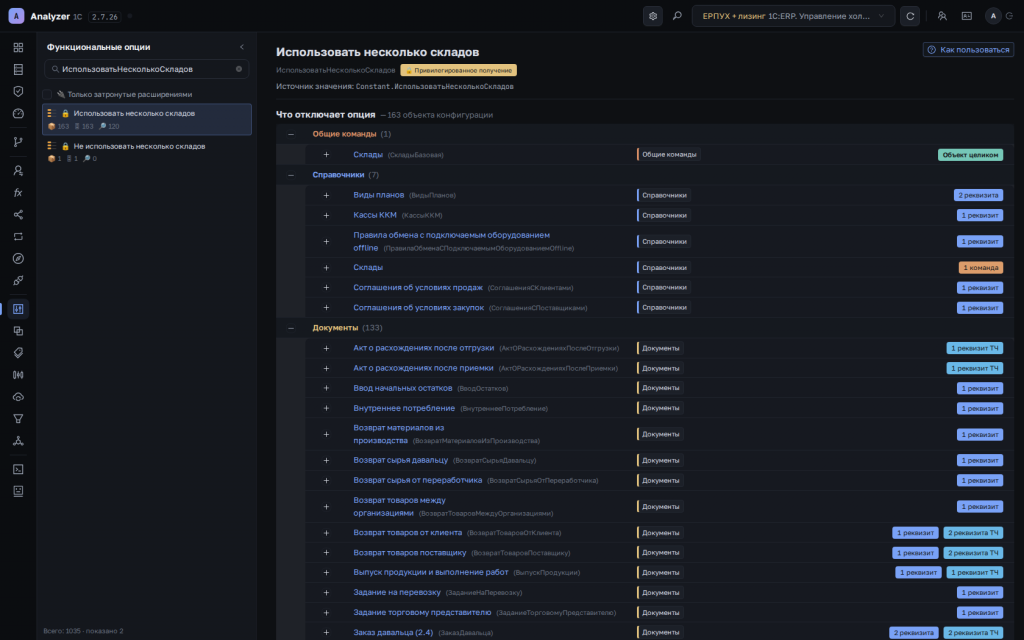Image resolution: width=1024 pixels, height=640 pixels.
Task: Select 'Использовать несколько складов' option in list
Action: click(147, 120)
